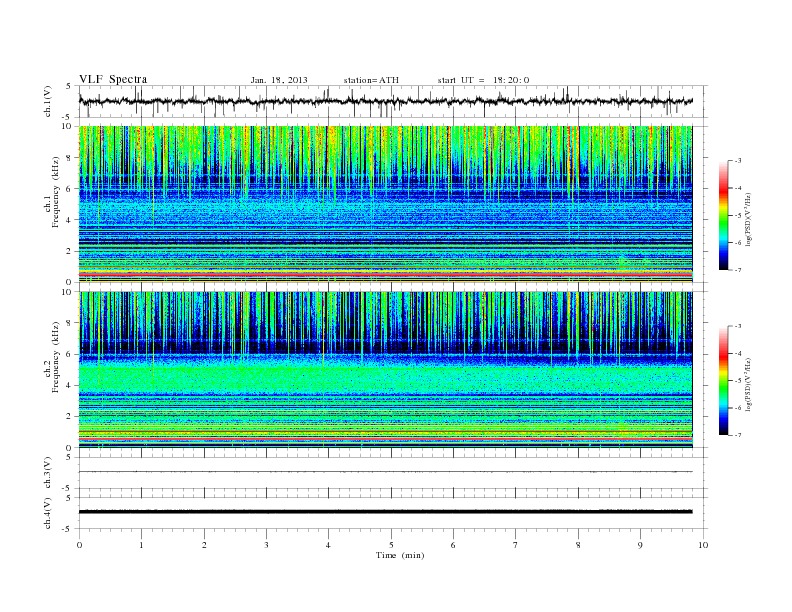Click the 'ch.3(V)' axis label
Image resolution: width=792 pixels, height=612 pixels.
pos(48,472)
